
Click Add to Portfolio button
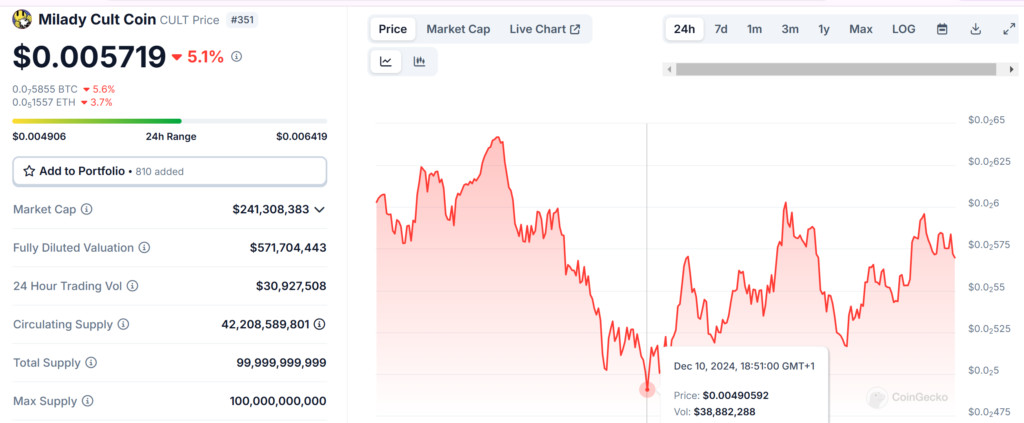169,171
